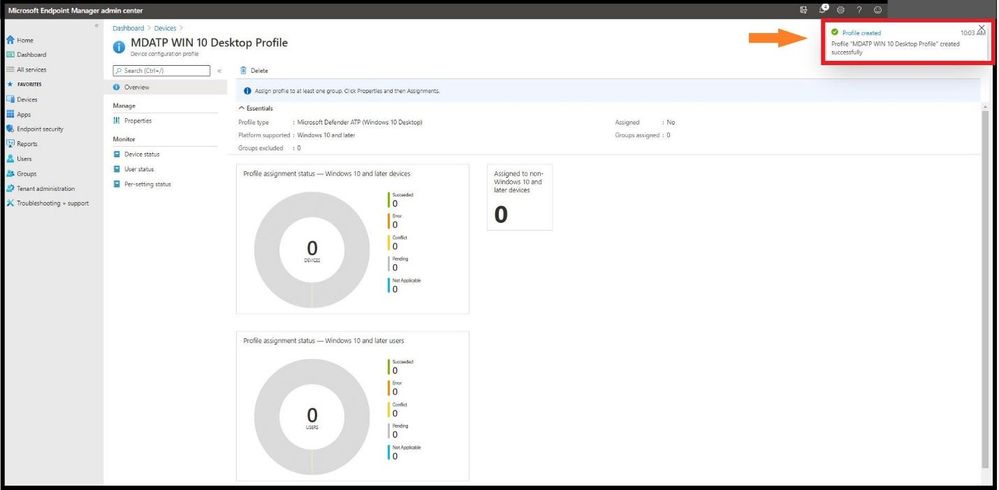The width and height of the screenshot is (999, 490).
Task: Click the blue Not Applicable swatch in users chart
Action: (388, 452)
